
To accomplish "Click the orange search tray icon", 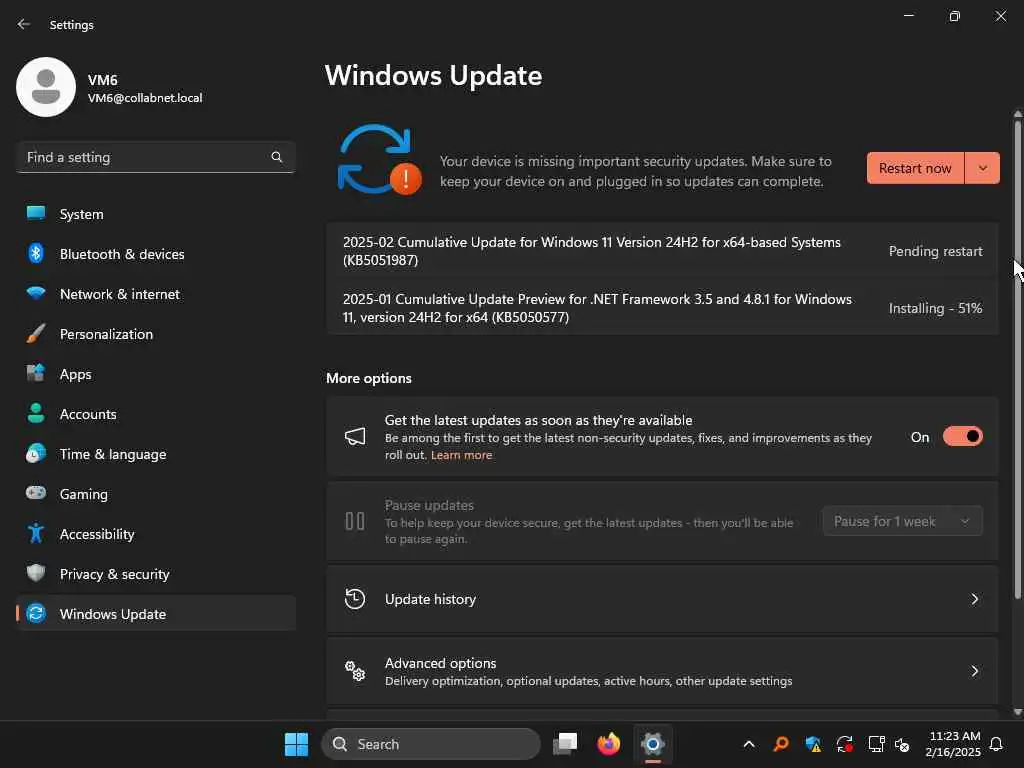I will (781, 744).
